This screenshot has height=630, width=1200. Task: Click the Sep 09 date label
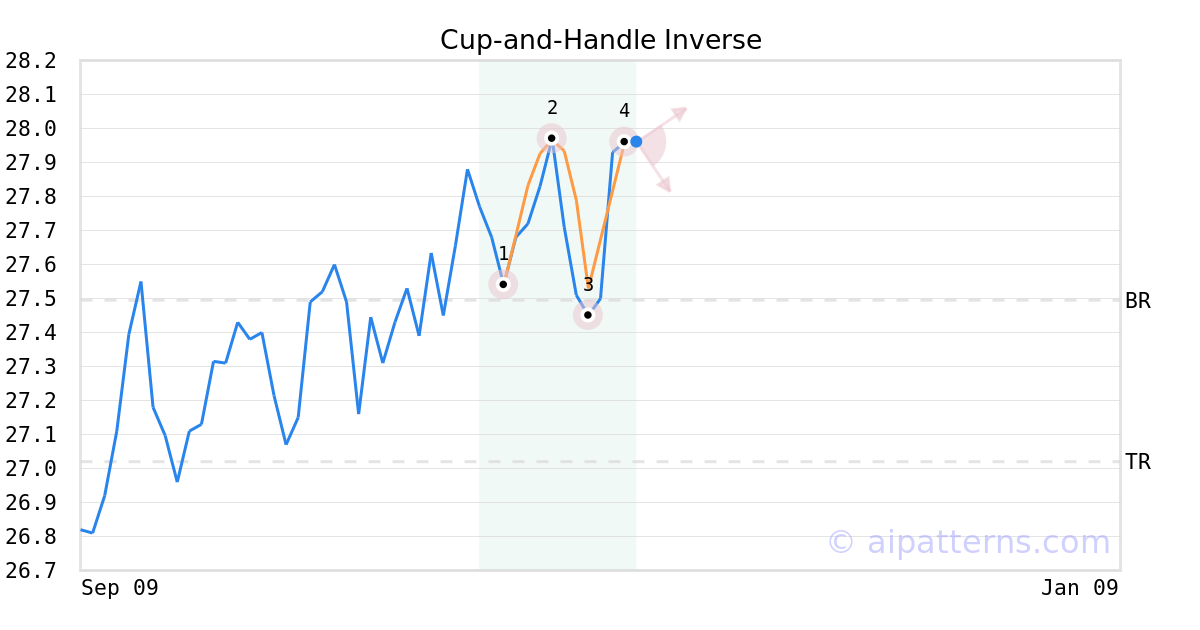(x=120, y=588)
